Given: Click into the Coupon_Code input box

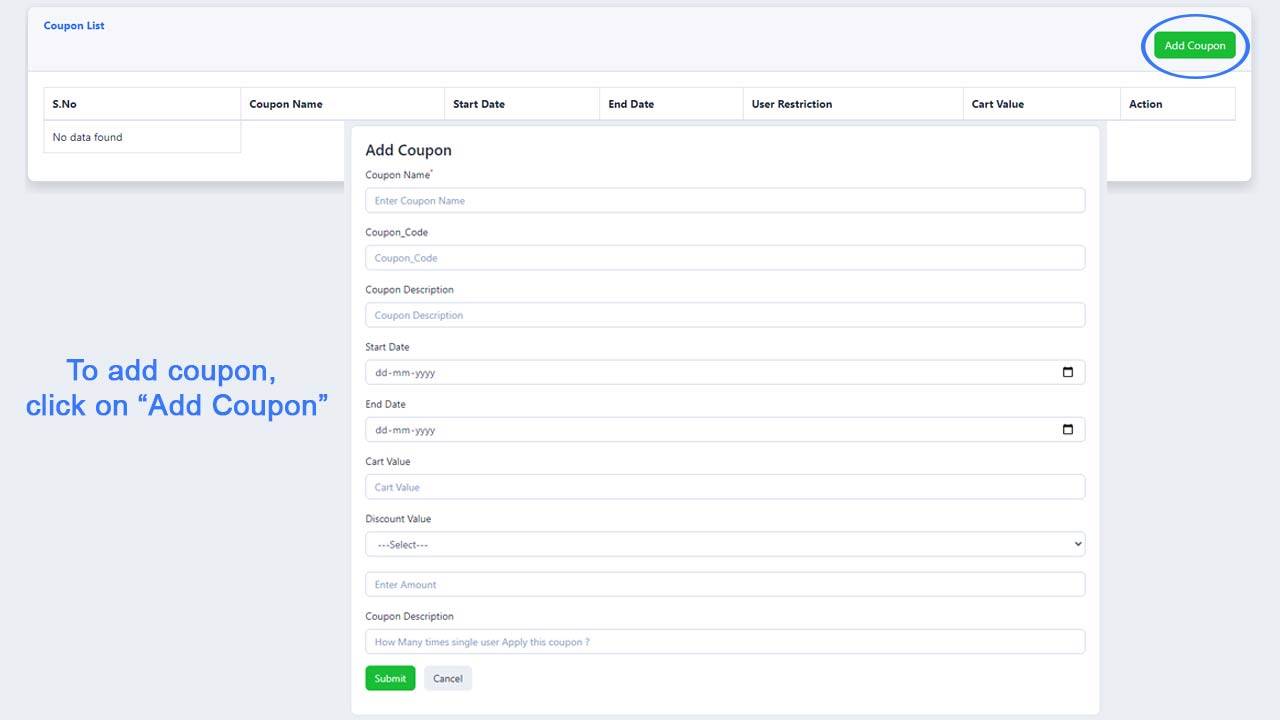Looking at the screenshot, I should [x=724, y=258].
